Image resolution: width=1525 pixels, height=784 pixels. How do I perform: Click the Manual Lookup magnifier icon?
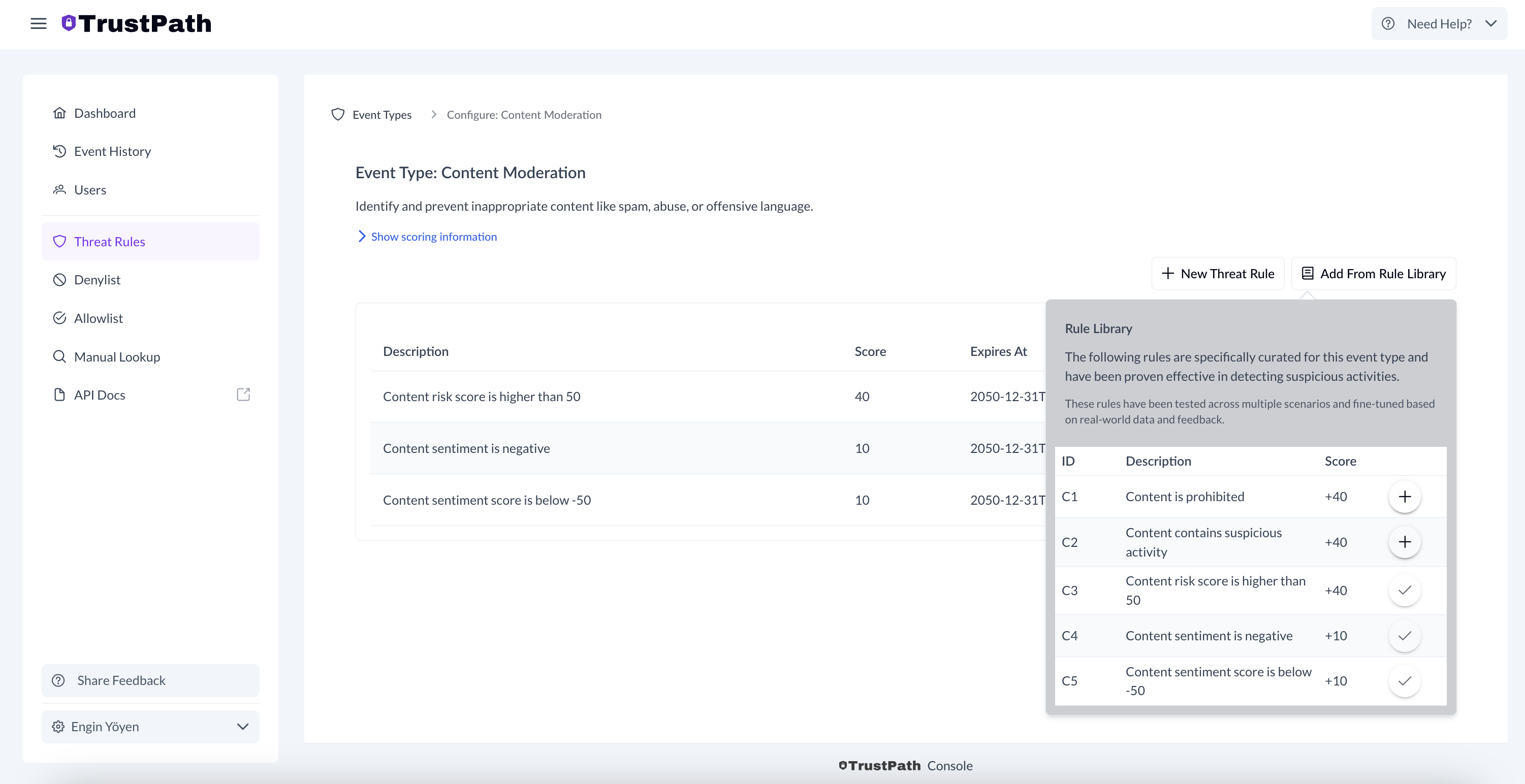coord(59,357)
